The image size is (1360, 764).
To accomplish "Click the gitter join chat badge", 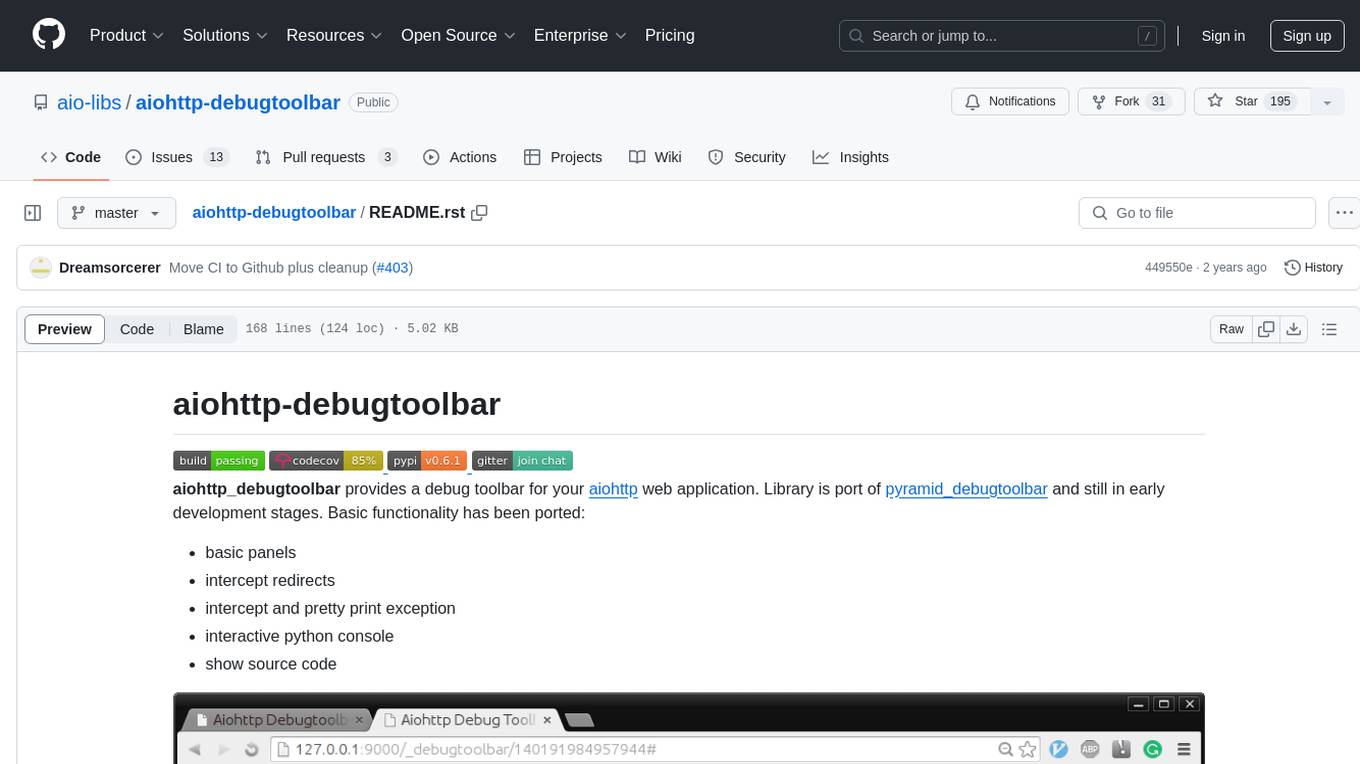I will click(522, 461).
